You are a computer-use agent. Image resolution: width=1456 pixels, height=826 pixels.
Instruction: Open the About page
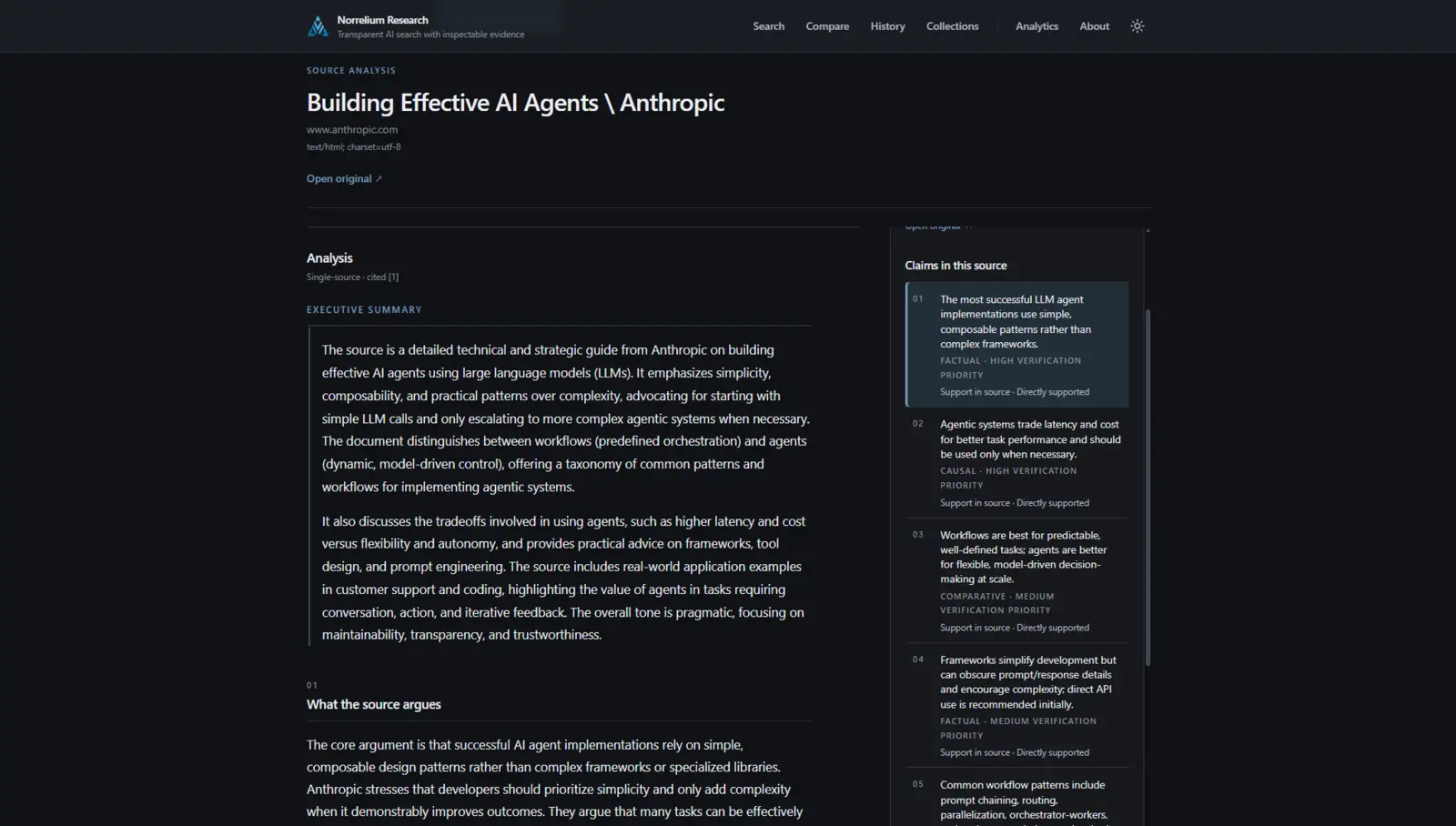click(1094, 26)
